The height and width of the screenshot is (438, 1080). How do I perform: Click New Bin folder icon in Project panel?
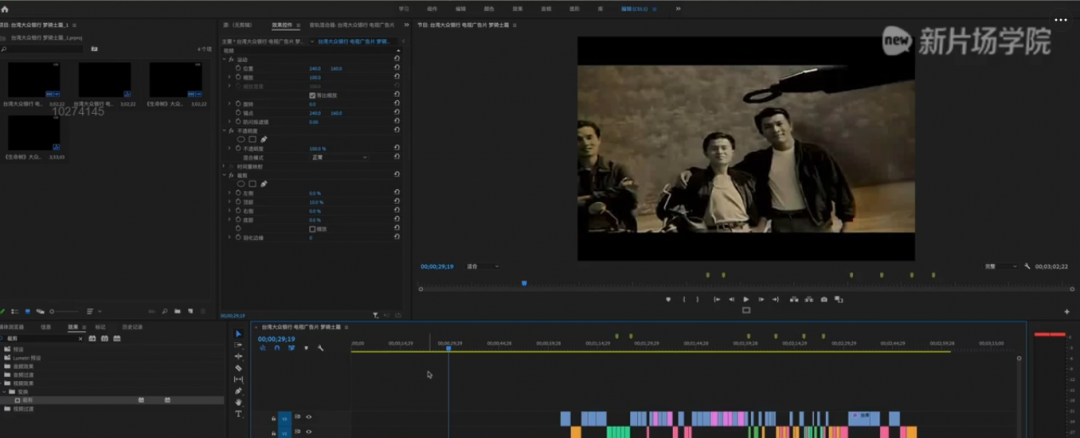click(177, 311)
